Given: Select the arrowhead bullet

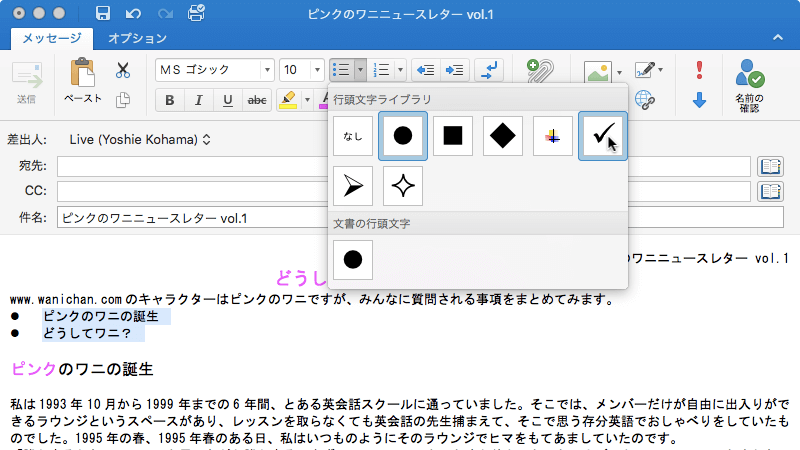Looking at the screenshot, I should 353,186.
